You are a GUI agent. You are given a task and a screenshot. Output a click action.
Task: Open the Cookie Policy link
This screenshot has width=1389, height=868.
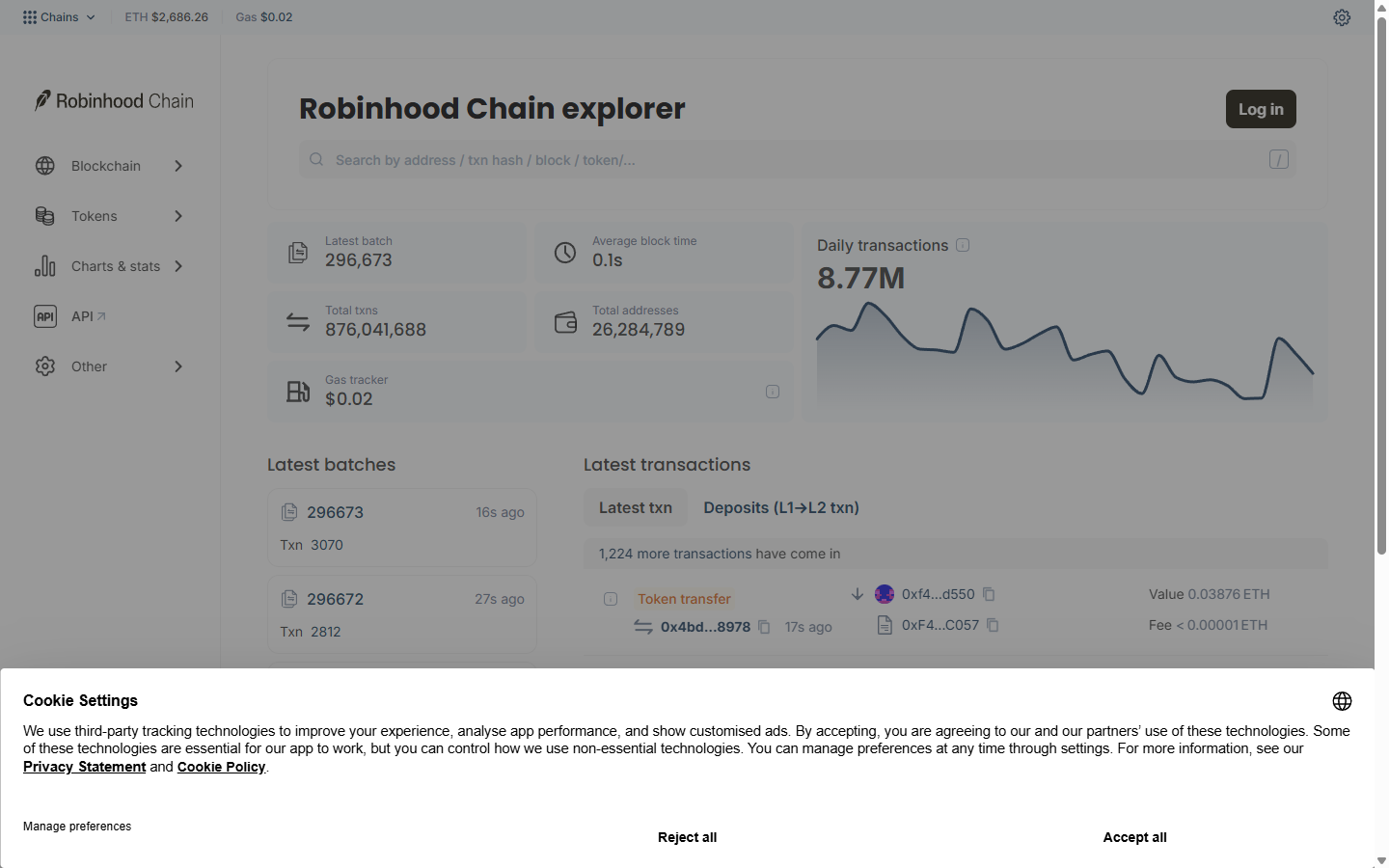pos(221,767)
